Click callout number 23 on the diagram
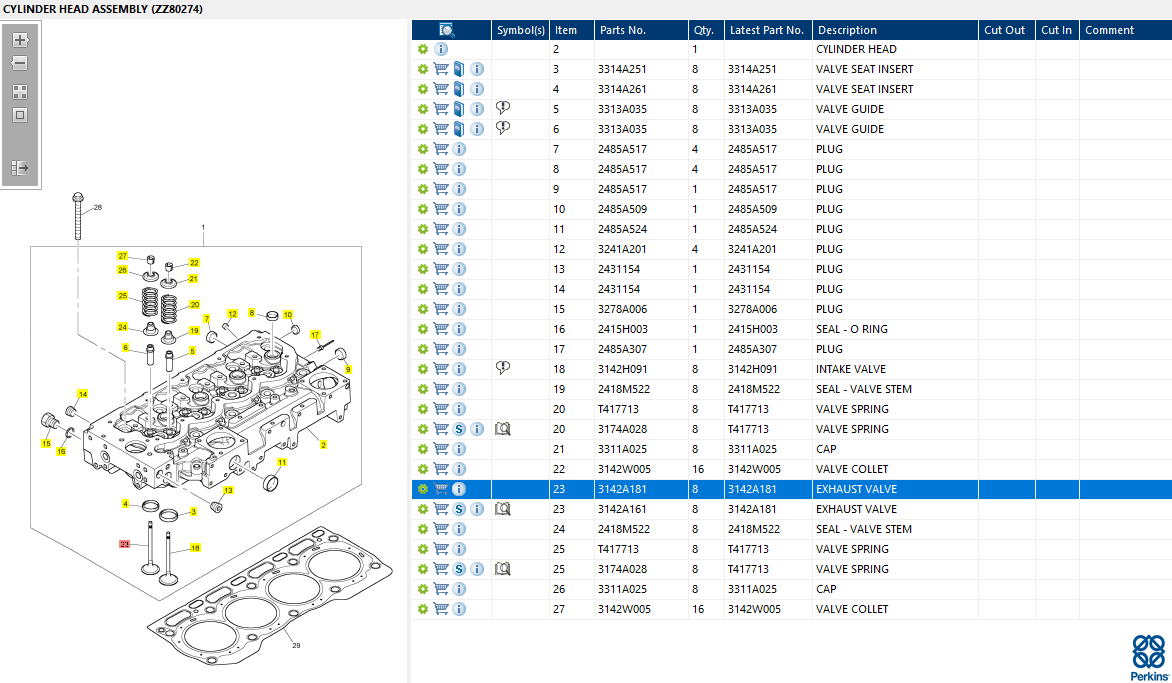 125,544
